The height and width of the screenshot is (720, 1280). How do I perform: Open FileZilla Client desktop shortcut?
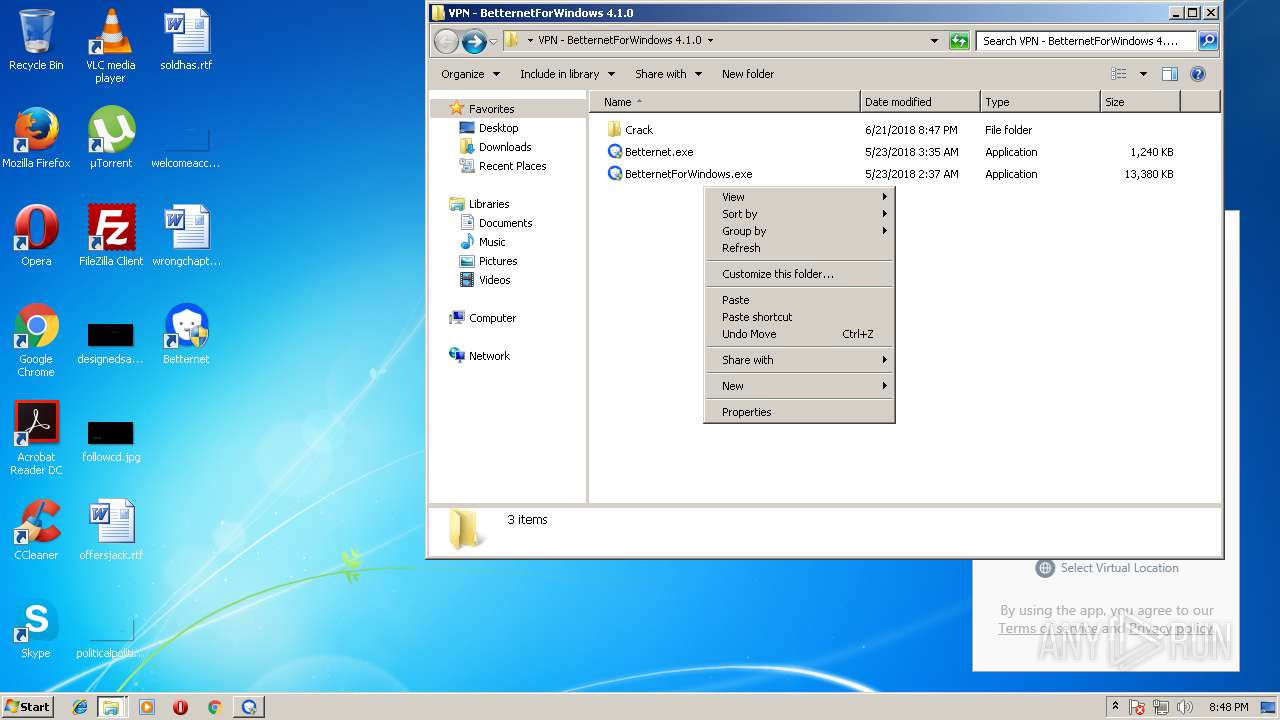click(111, 236)
